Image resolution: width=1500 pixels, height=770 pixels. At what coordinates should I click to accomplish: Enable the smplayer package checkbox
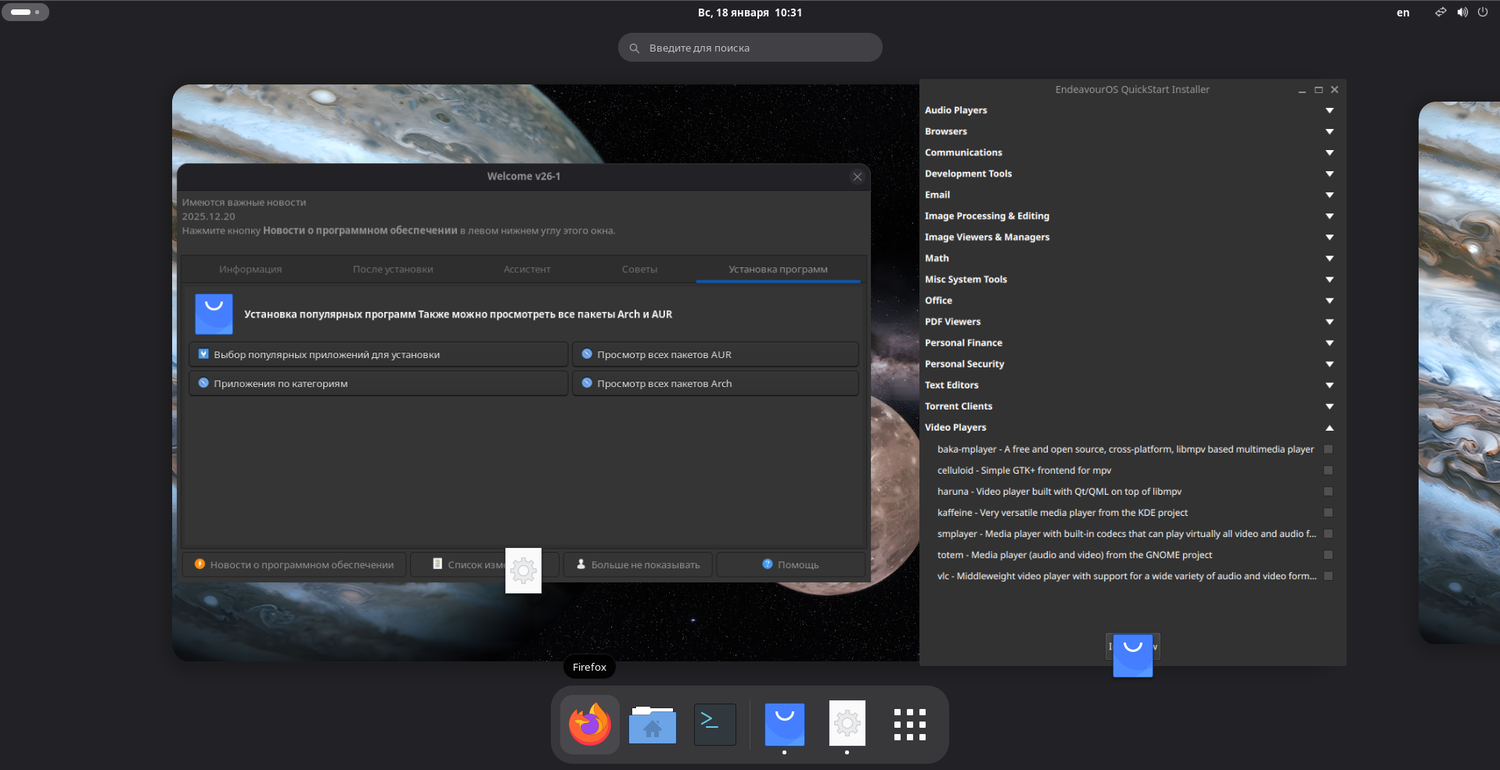click(x=1328, y=534)
